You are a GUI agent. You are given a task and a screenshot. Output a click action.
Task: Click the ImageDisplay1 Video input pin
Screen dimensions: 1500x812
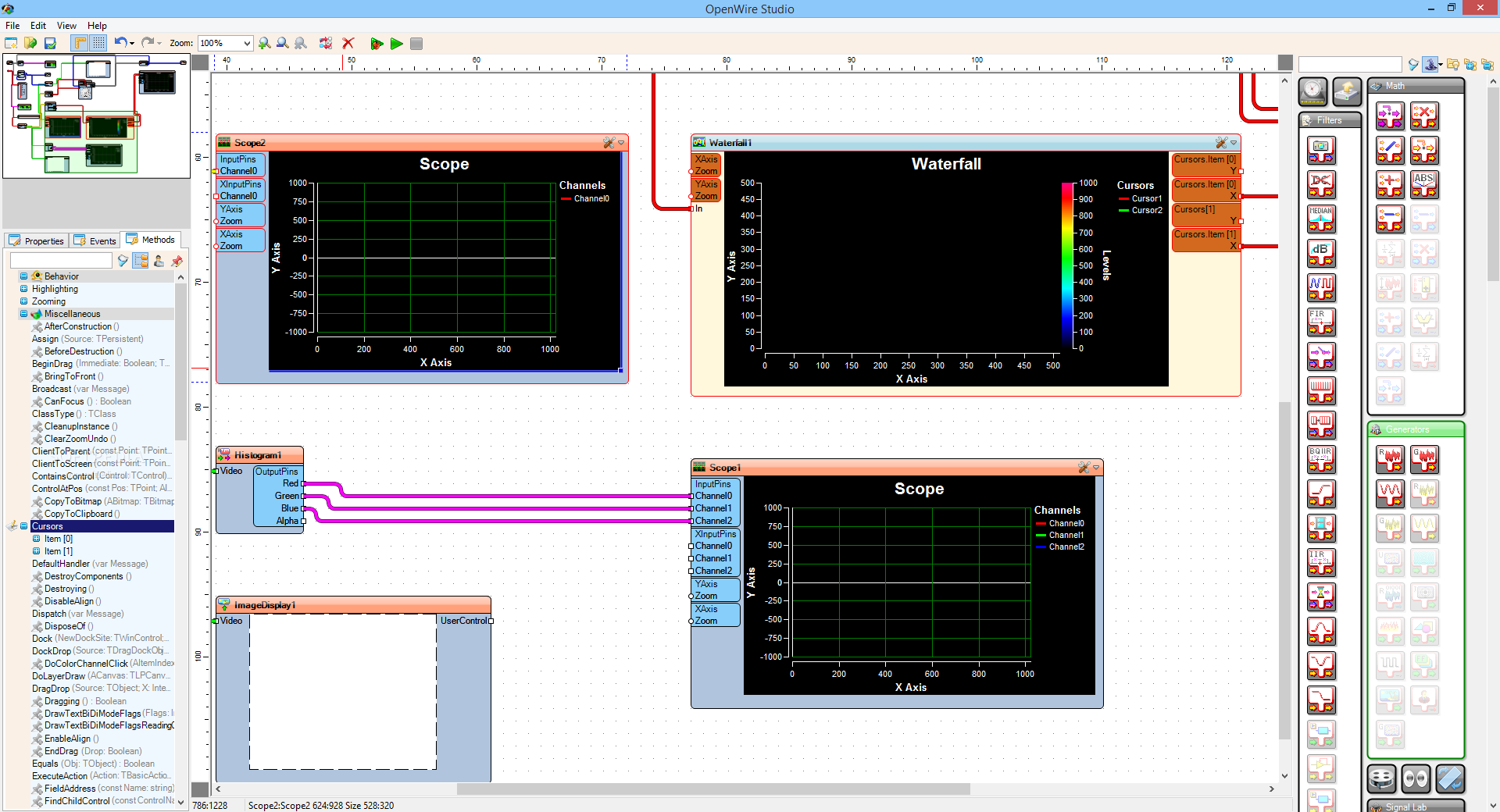pos(215,621)
